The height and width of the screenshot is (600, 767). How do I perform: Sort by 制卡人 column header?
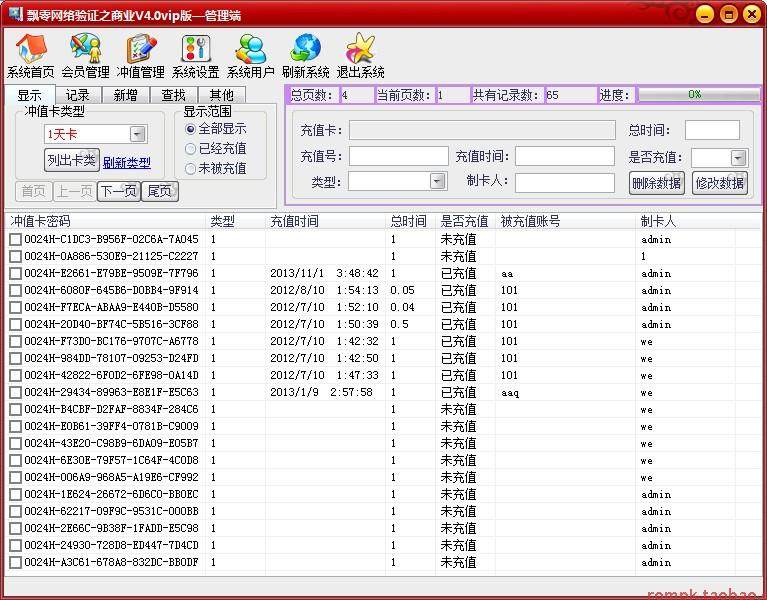(x=686, y=221)
